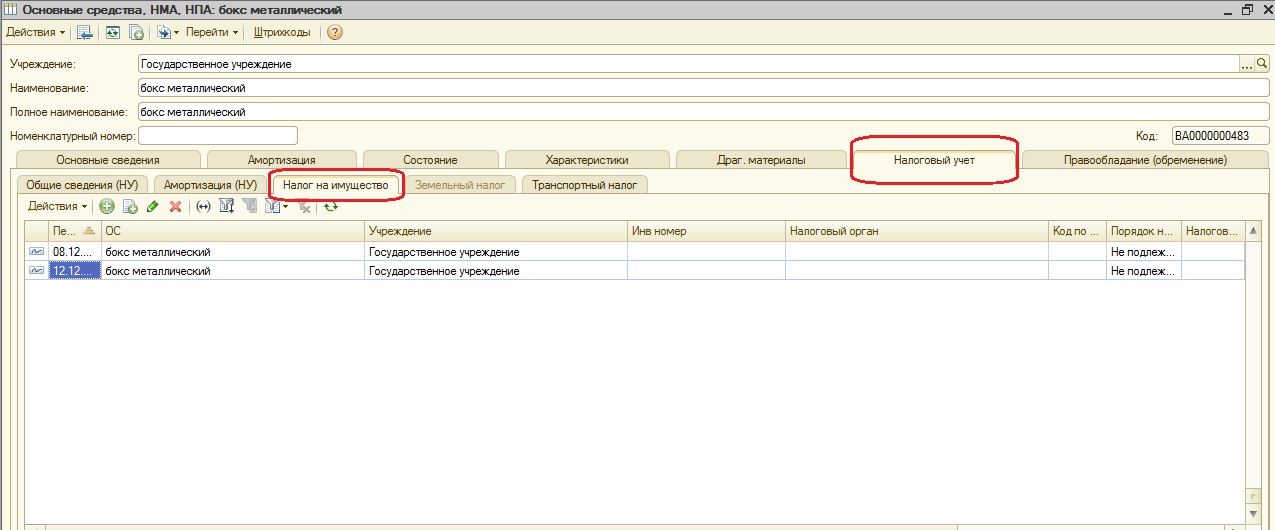Image resolution: width=1275 pixels, height=530 pixels.
Task: Click the Copy record icon in list toolbar
Action: coord(129,206)
